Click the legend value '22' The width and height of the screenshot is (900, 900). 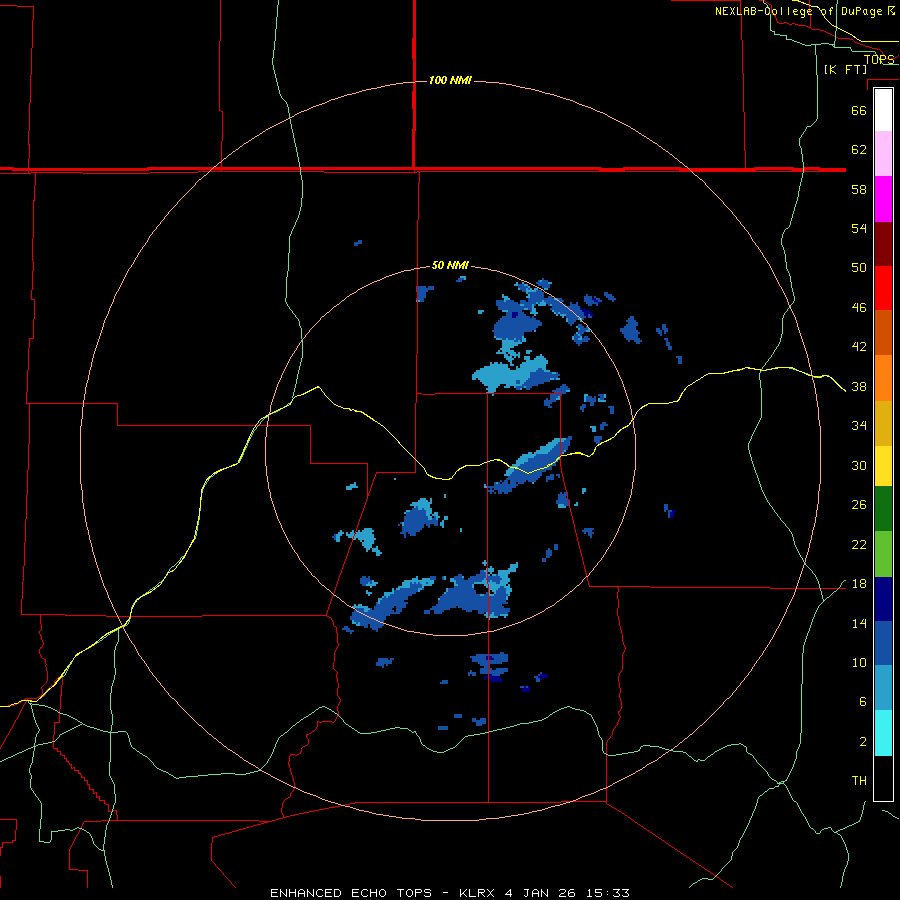point(859,545)
